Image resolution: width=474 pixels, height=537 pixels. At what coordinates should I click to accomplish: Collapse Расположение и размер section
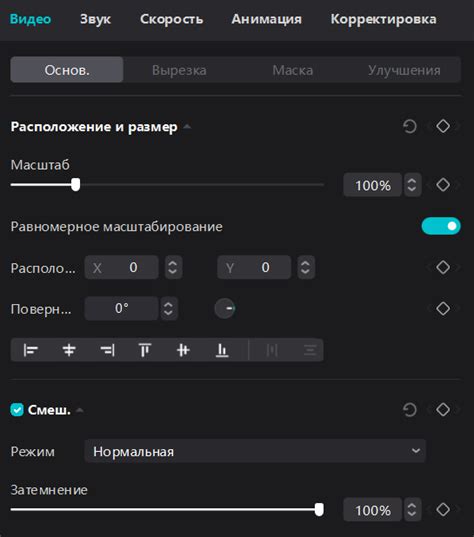[x=187, y=127]
